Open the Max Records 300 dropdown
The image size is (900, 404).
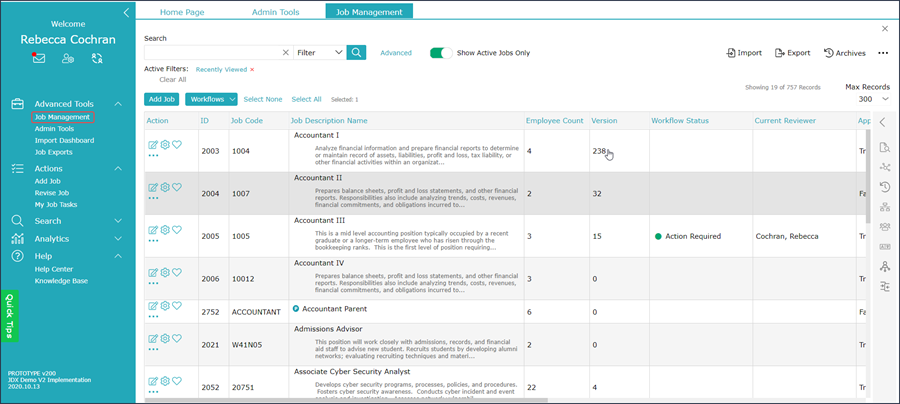[867, 99]
